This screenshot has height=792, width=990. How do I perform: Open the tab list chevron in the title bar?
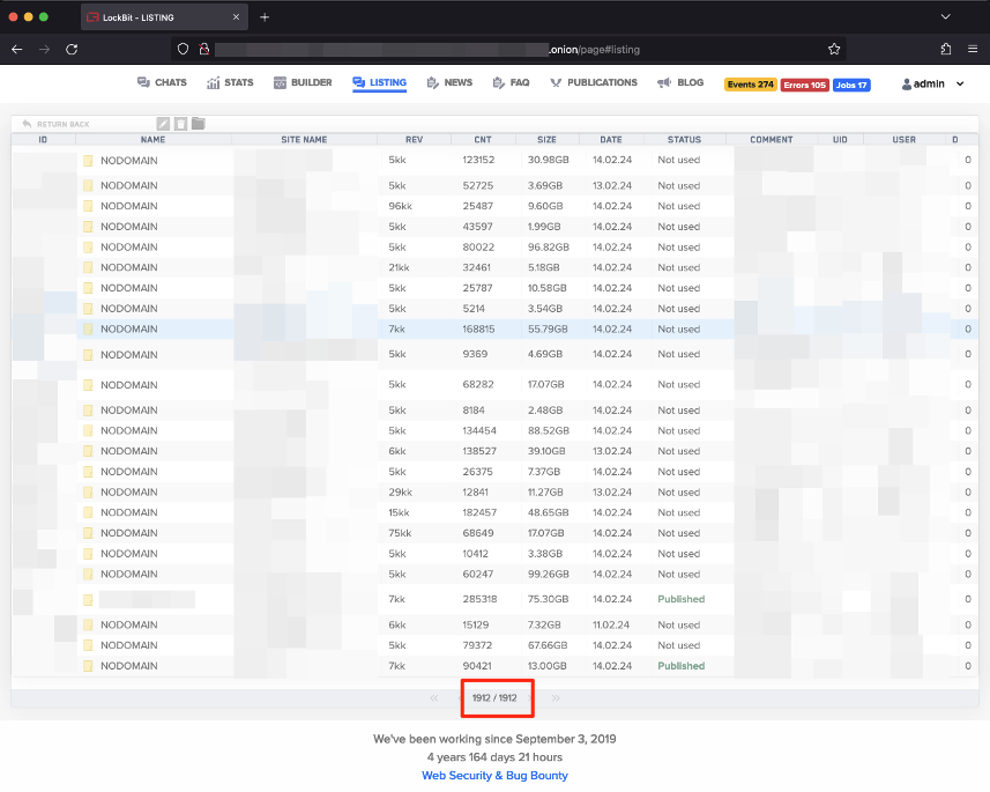(x=945, y=17)
